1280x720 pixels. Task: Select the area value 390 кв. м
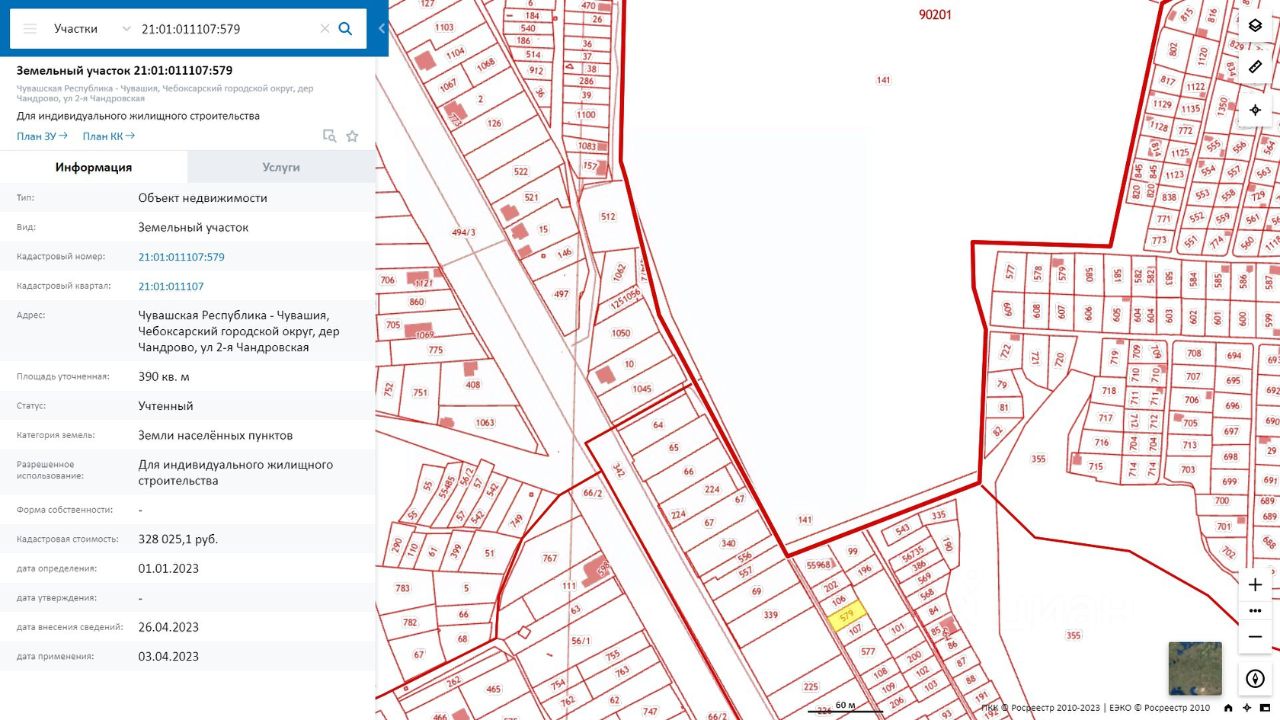[164, 377]
